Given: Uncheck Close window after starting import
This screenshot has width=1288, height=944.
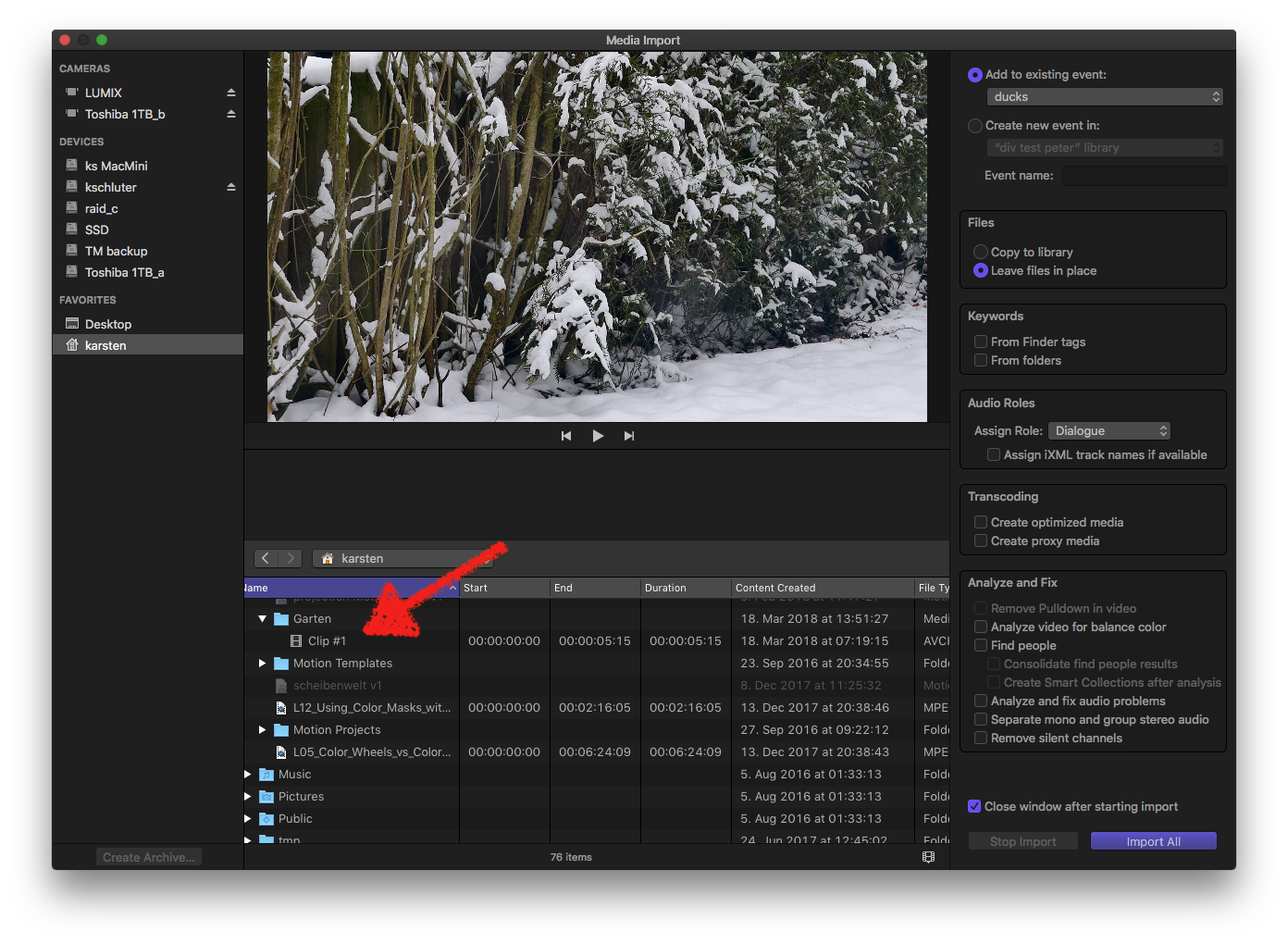Looking at the screenshot, I should (x=974, y=806).
